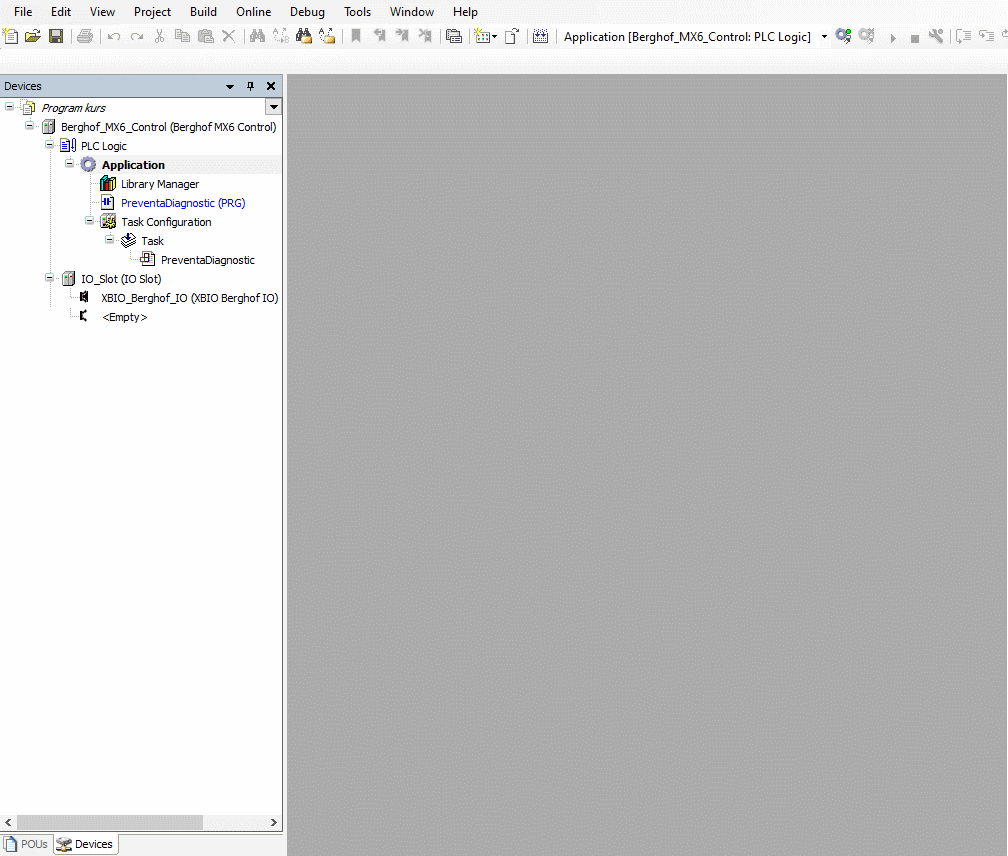1008x856 pixels.
Task: Select XBIO_Berghof_IO device entry
Action: pos(189,298)
